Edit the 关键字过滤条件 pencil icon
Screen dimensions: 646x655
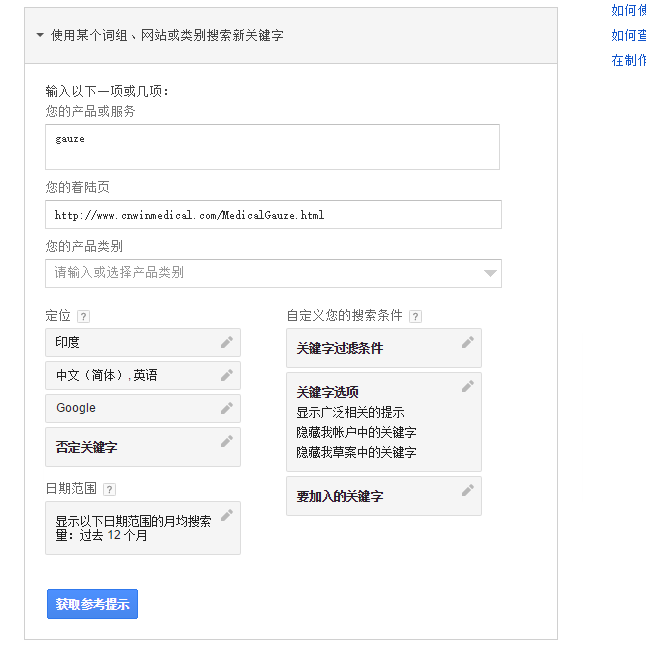point(468,343)
